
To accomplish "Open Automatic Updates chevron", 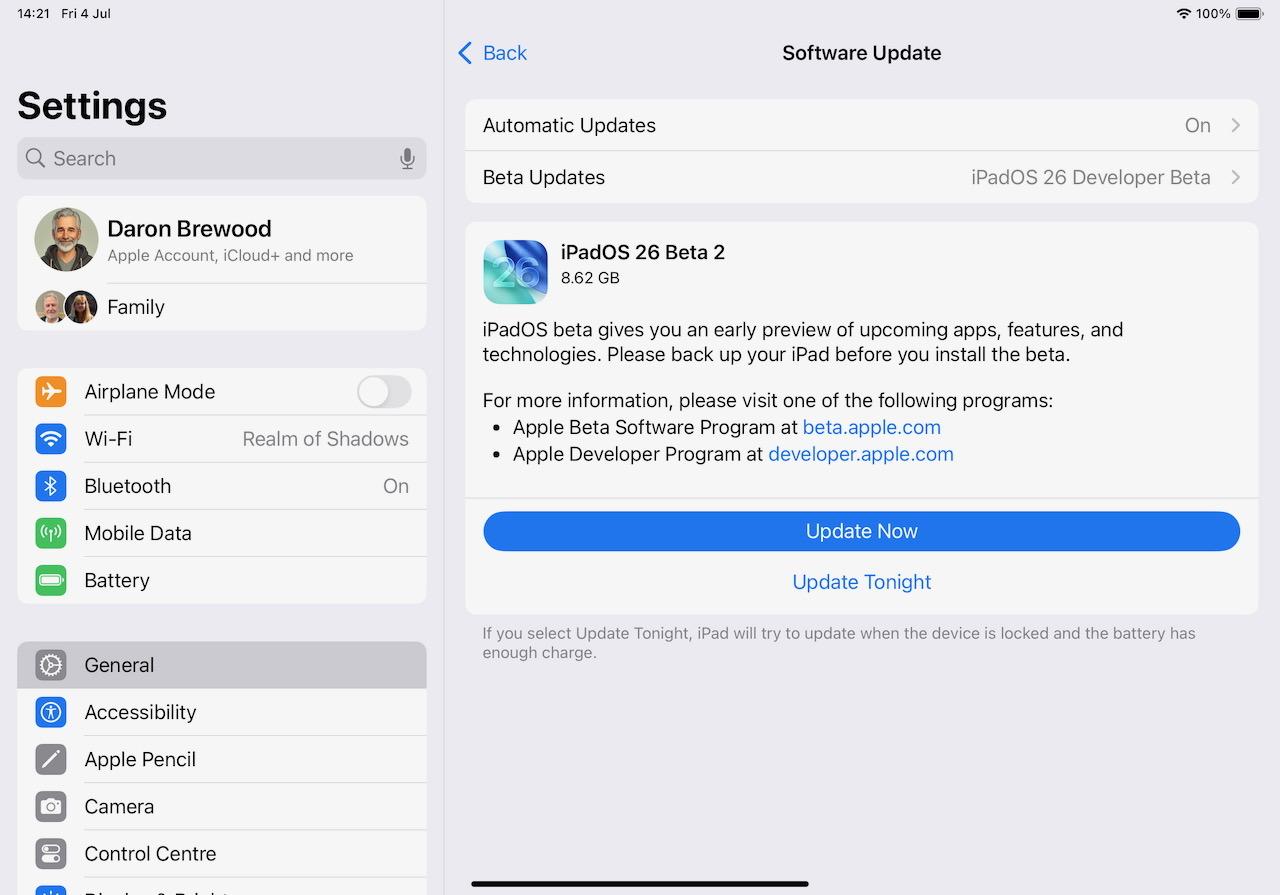I will point(1236,125).
